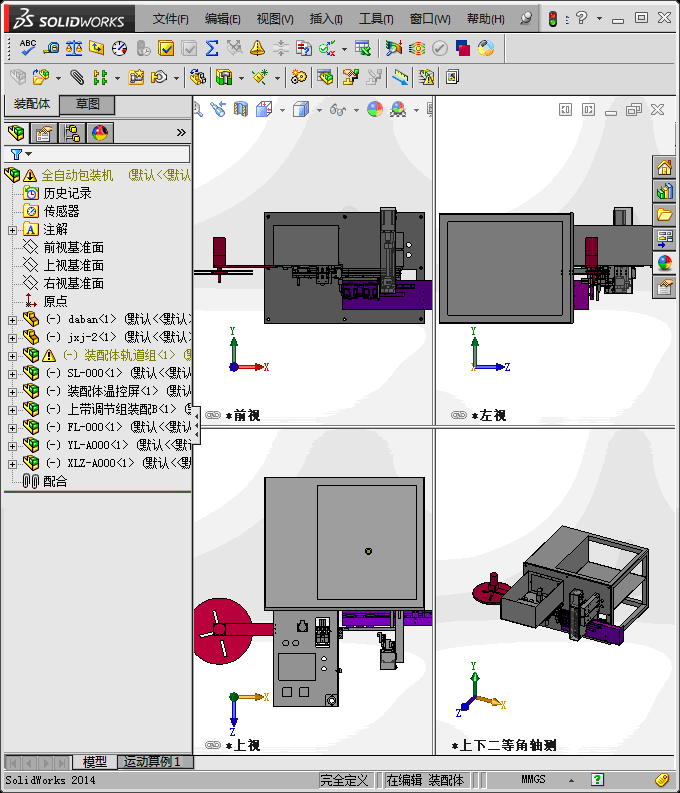Click the Equations sigma icon
The width and height of the screenshot is (680, 793).
click(212, 48)
